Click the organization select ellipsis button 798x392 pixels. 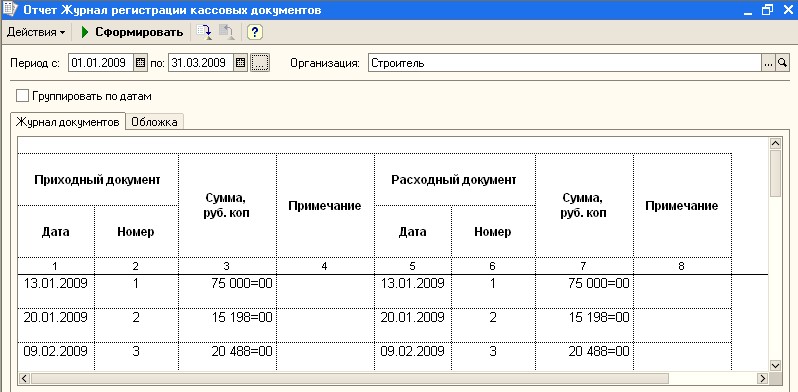tap(768, 63)
